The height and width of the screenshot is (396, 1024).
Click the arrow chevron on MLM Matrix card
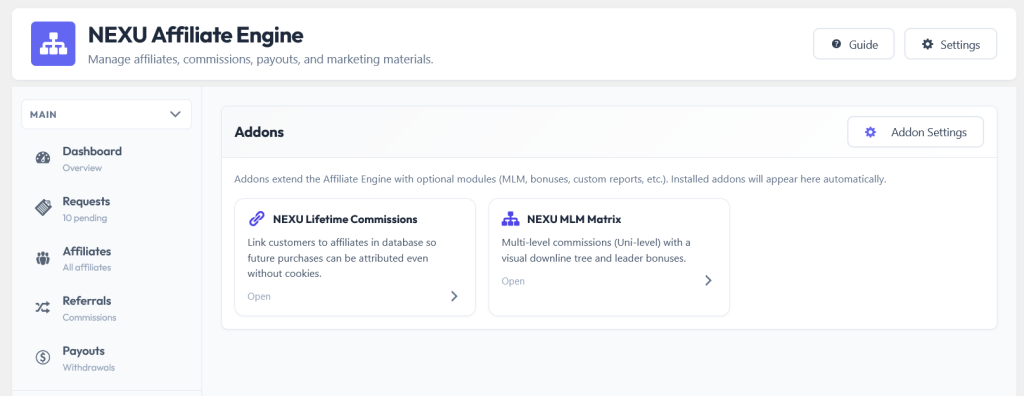click(x=709, y=280)
